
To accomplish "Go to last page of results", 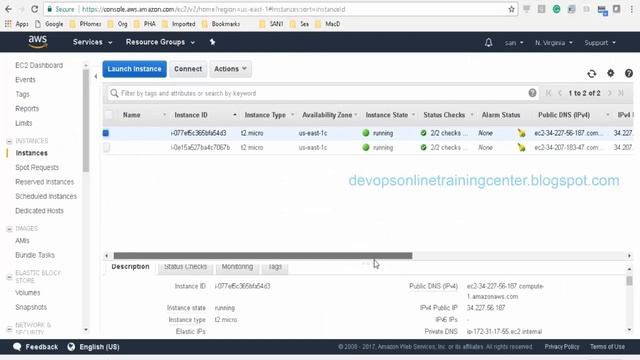I will pyautogui.click(x=621, y=93).
